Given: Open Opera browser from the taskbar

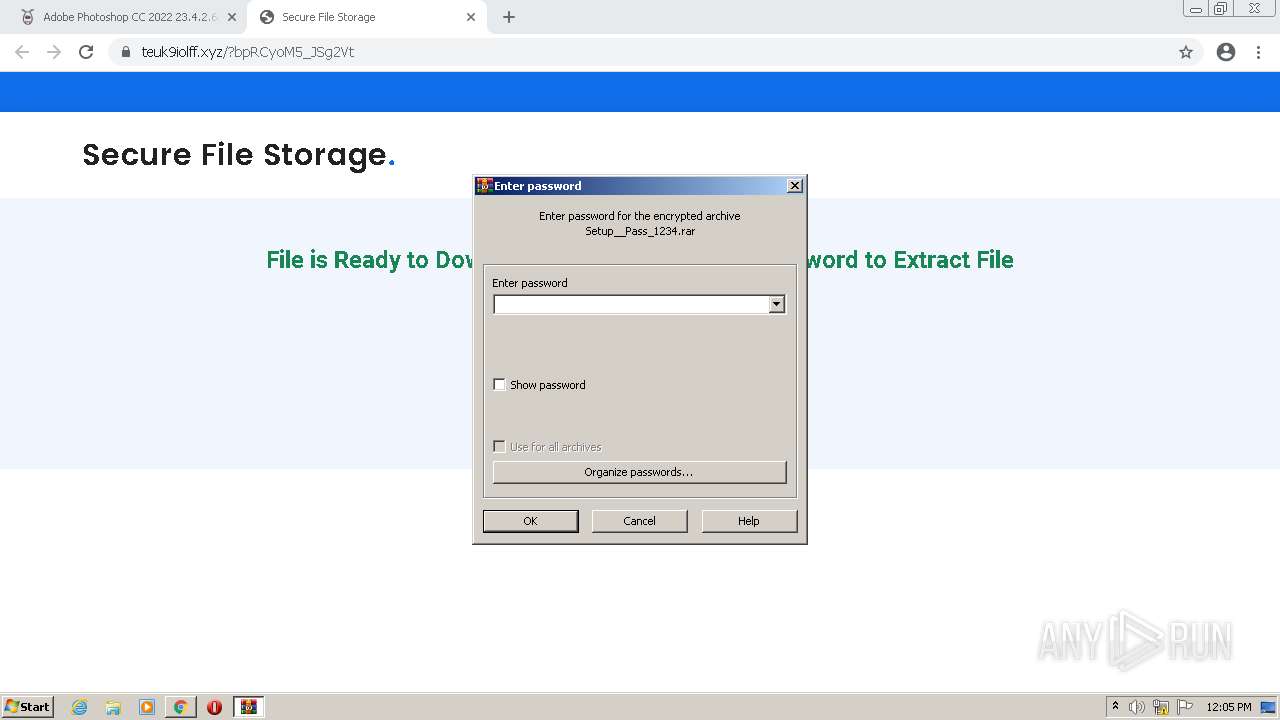Looking at the screenshot, I should (214, 707).
